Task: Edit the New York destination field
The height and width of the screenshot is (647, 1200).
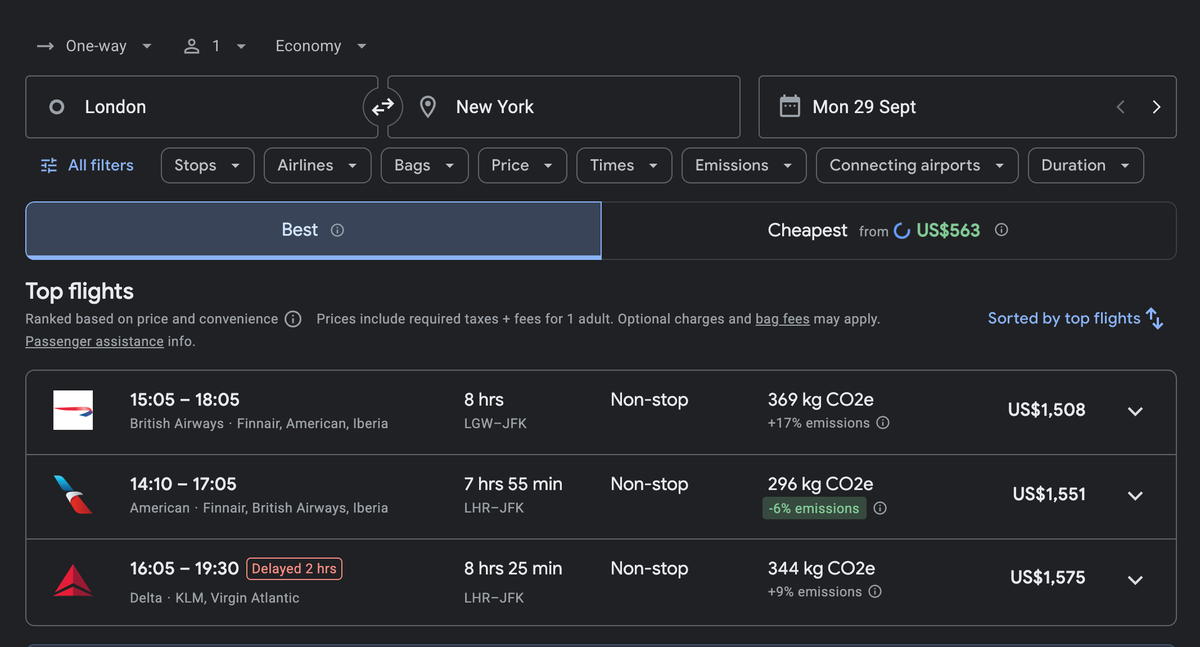Action: 564,107
